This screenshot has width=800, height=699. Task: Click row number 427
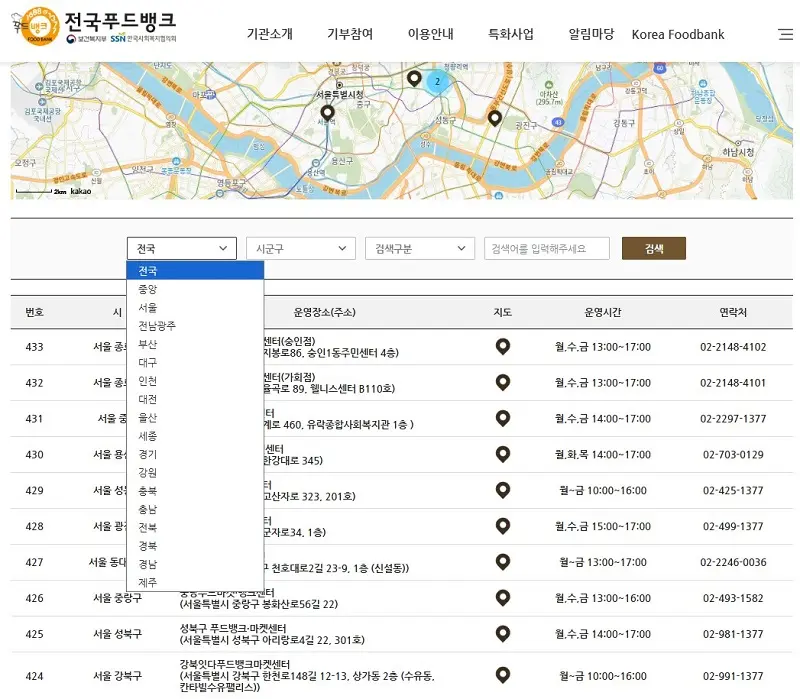pyautogui.click(x=34, y=562)
